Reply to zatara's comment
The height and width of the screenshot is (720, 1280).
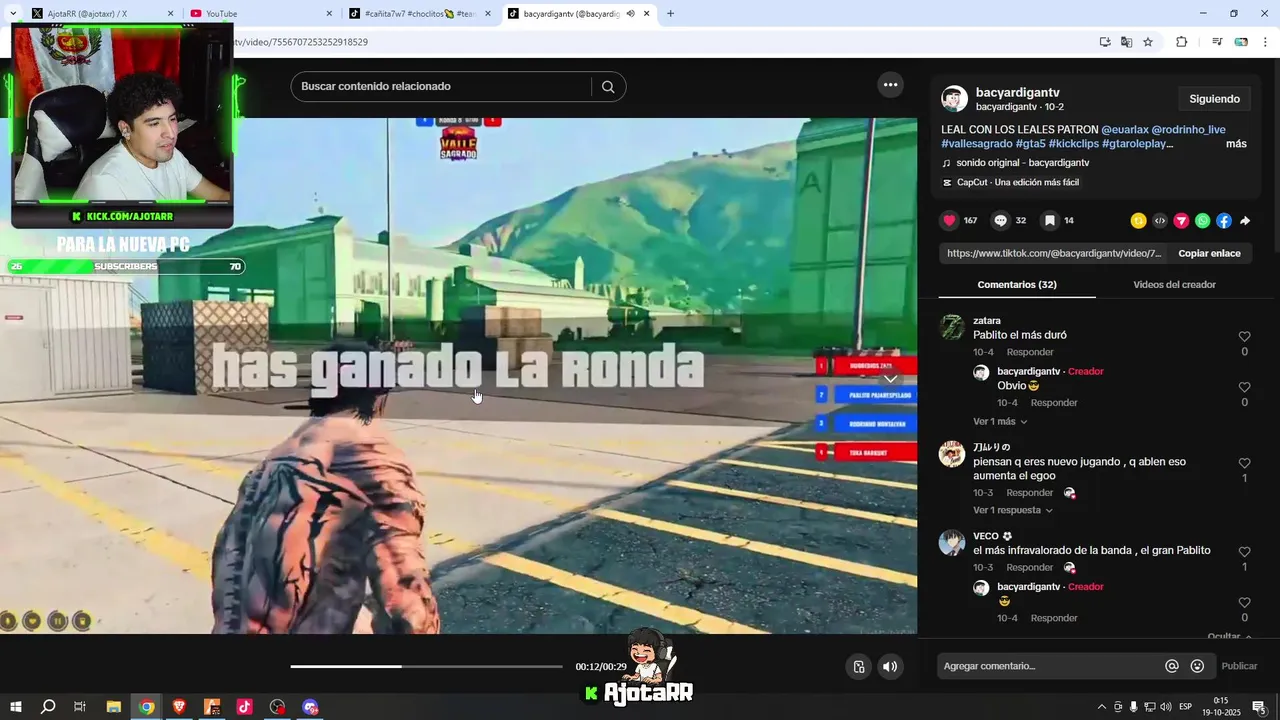pos(1030,352)
